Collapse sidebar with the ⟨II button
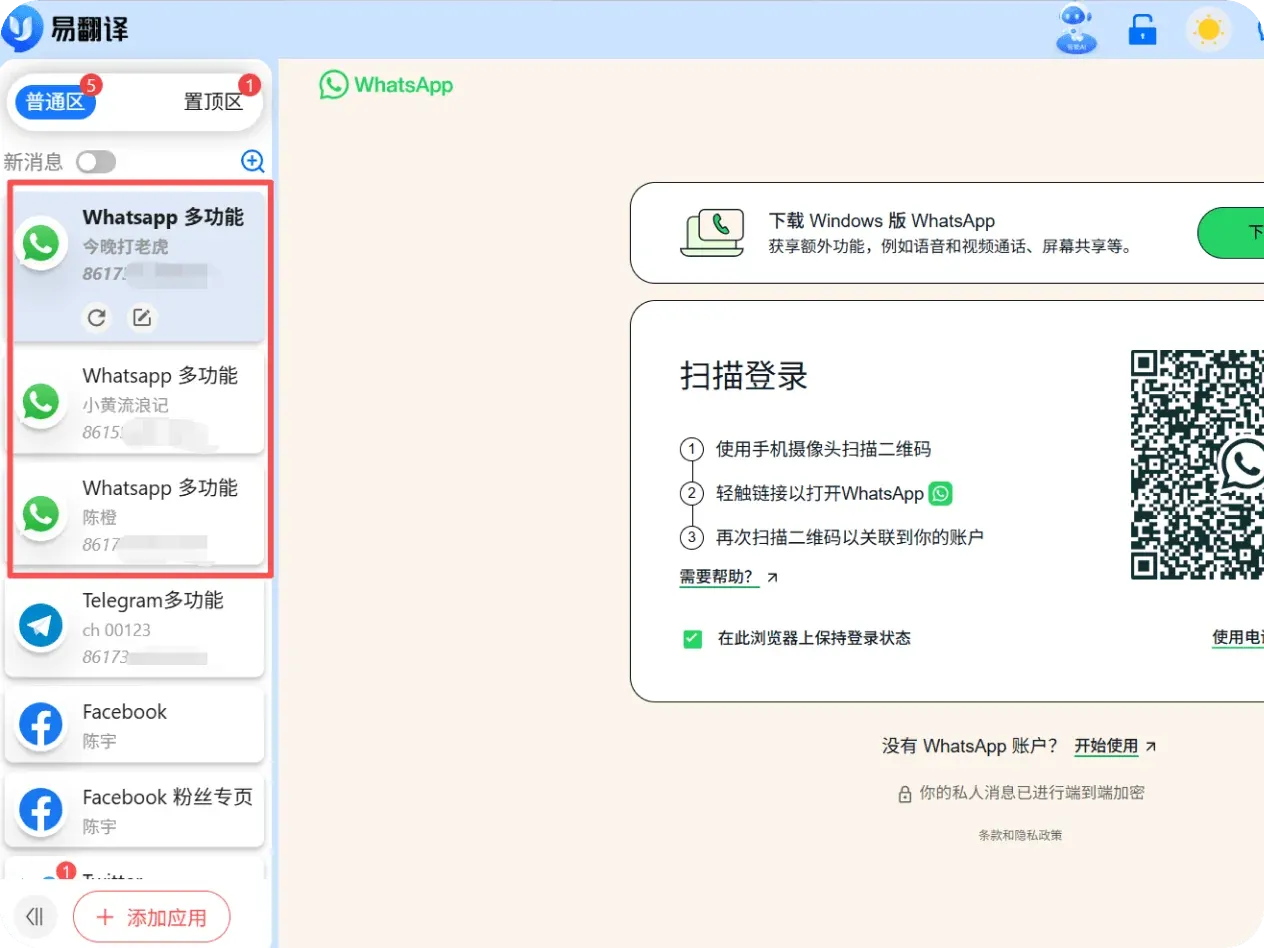 35,916
